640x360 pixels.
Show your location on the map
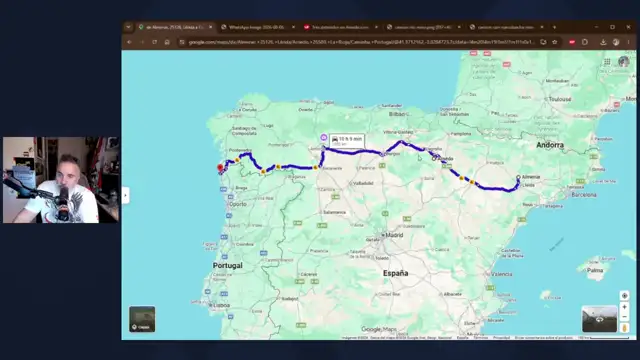click(x=624, y=296)
